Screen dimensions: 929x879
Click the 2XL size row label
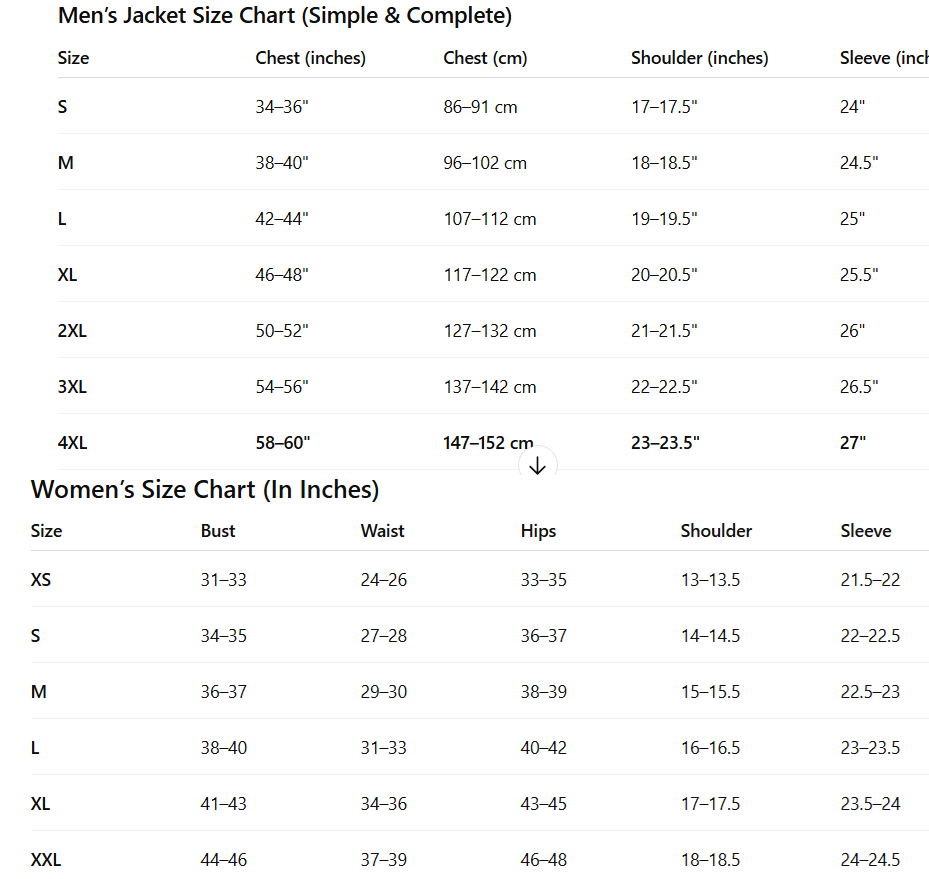click(x=72, y=331)
